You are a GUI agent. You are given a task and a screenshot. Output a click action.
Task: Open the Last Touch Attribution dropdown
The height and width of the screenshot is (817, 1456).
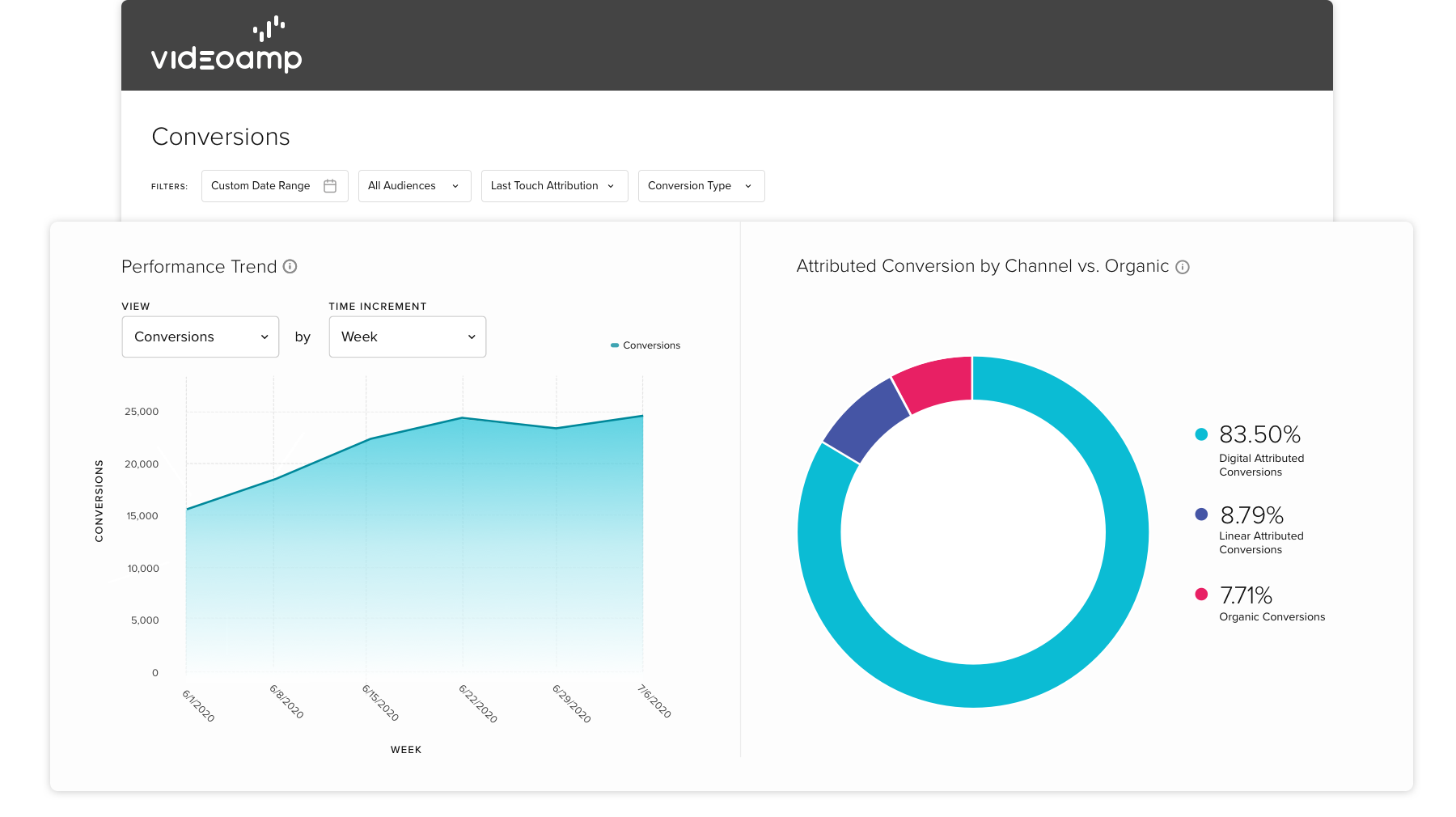pos(555,186)
